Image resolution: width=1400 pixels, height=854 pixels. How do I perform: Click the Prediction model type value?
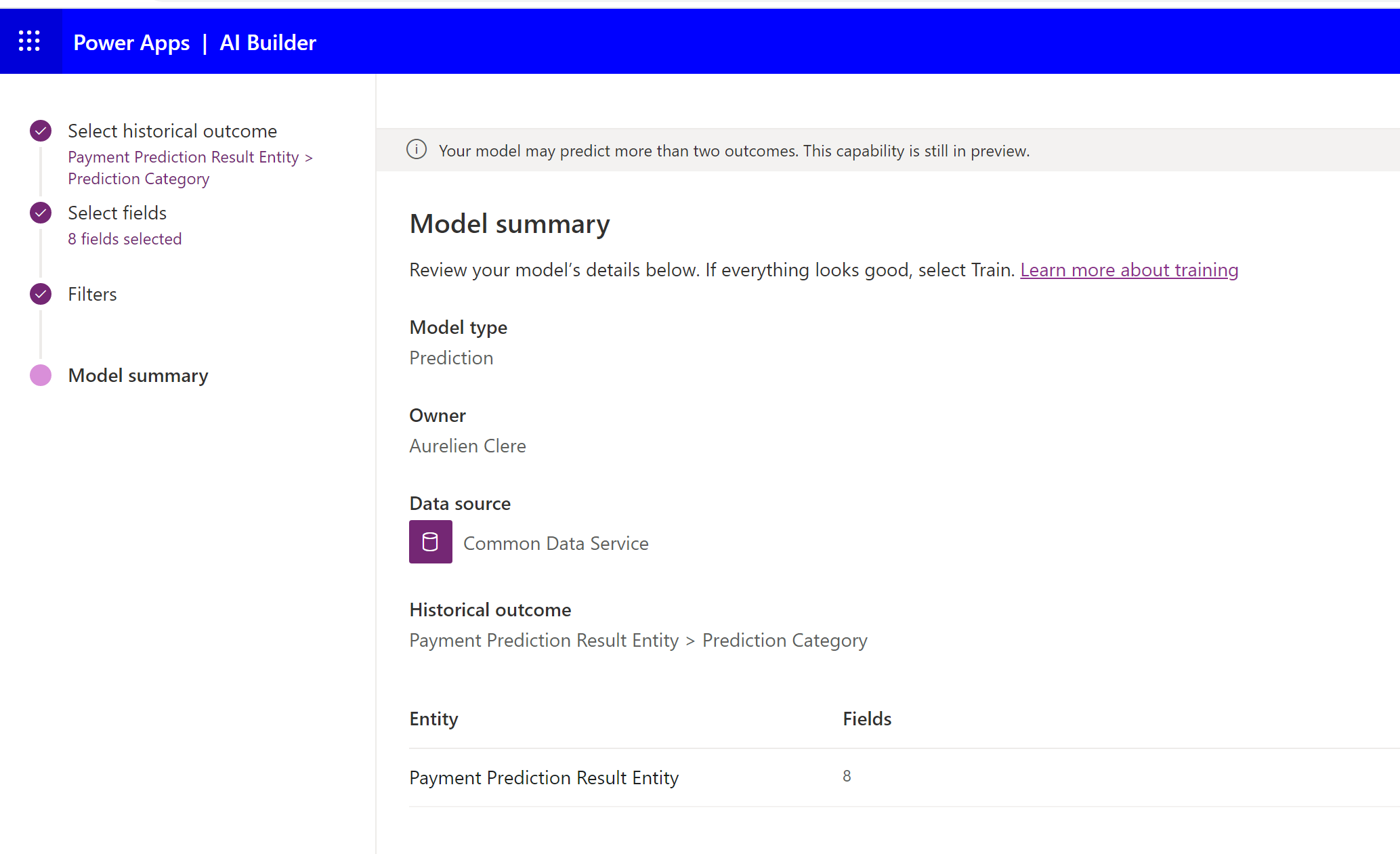click(x=451, y=358)
